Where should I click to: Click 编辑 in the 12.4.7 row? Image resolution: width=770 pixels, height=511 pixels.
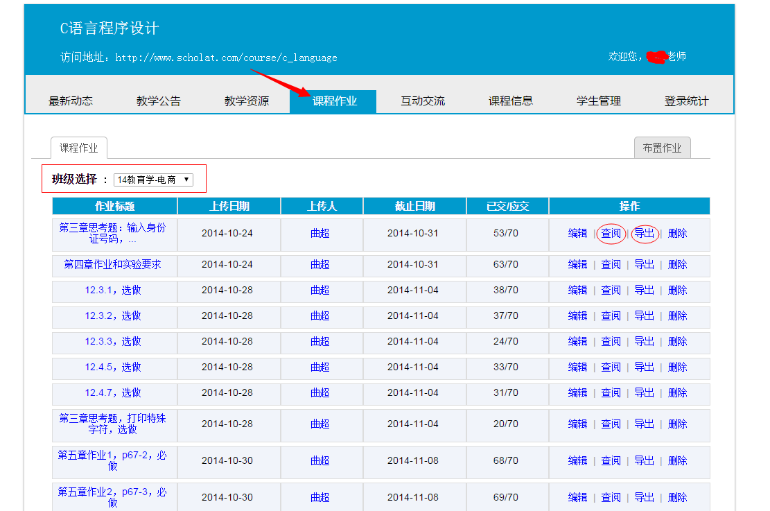coord(578,392)
